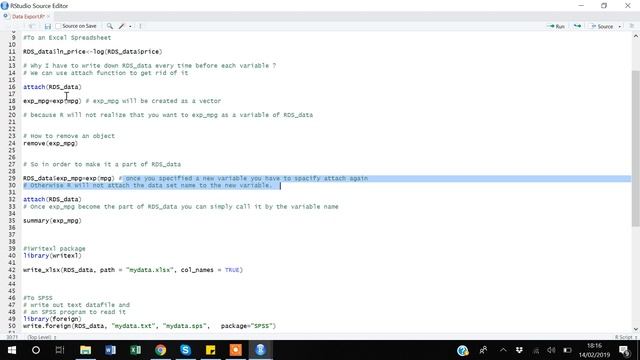640x360 pixels.
Task: Open Dropbox tray icon
Action: tap(519, 350)
